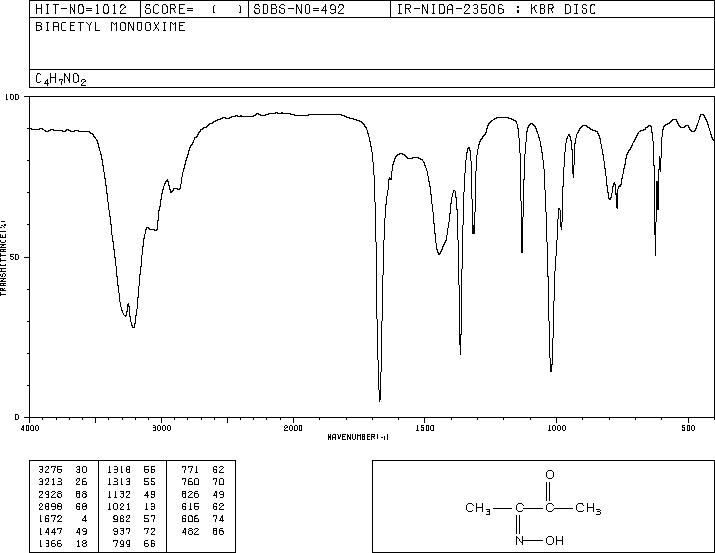This screenshot has width=715, height=553.
Task: Click the 771 peak table entry
Action: pos(190,470)
